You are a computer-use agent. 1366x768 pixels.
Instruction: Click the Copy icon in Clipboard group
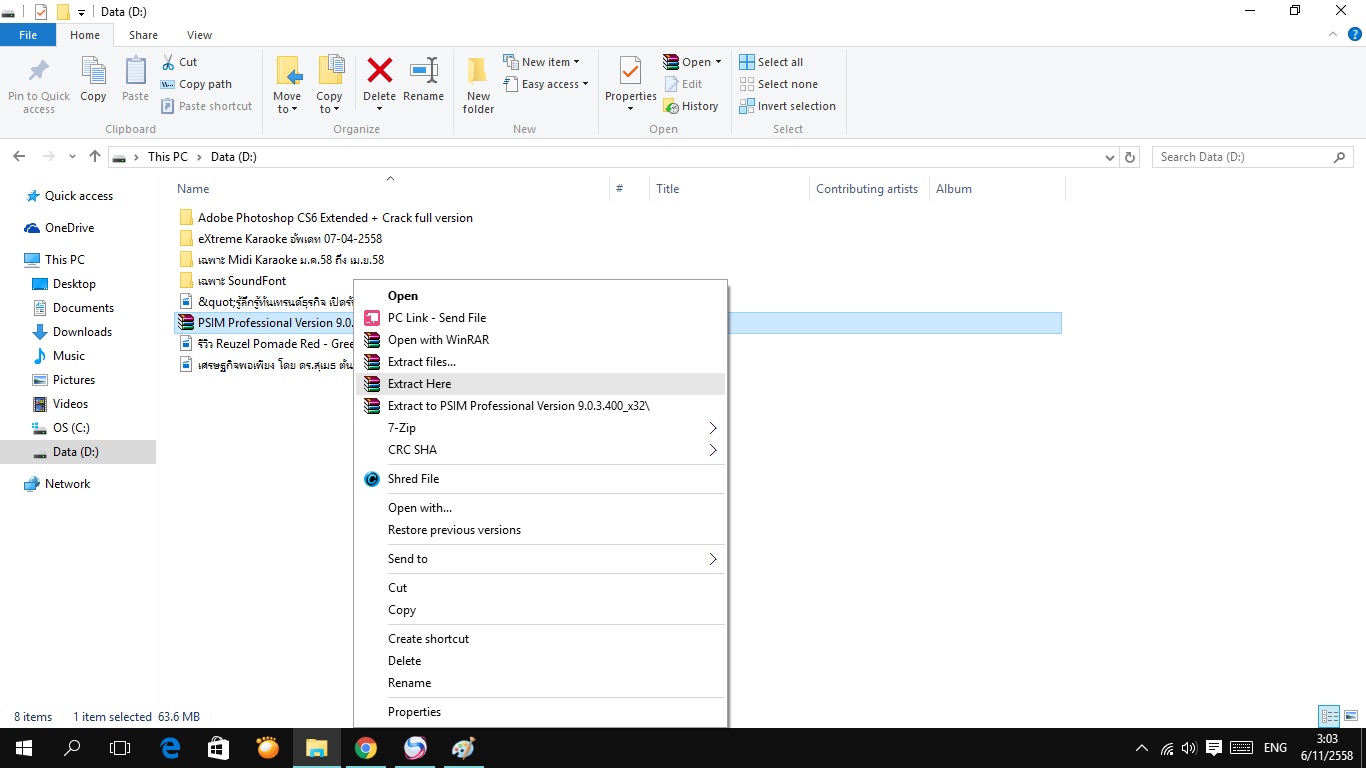pyautogui.click(x=93, y=71)
